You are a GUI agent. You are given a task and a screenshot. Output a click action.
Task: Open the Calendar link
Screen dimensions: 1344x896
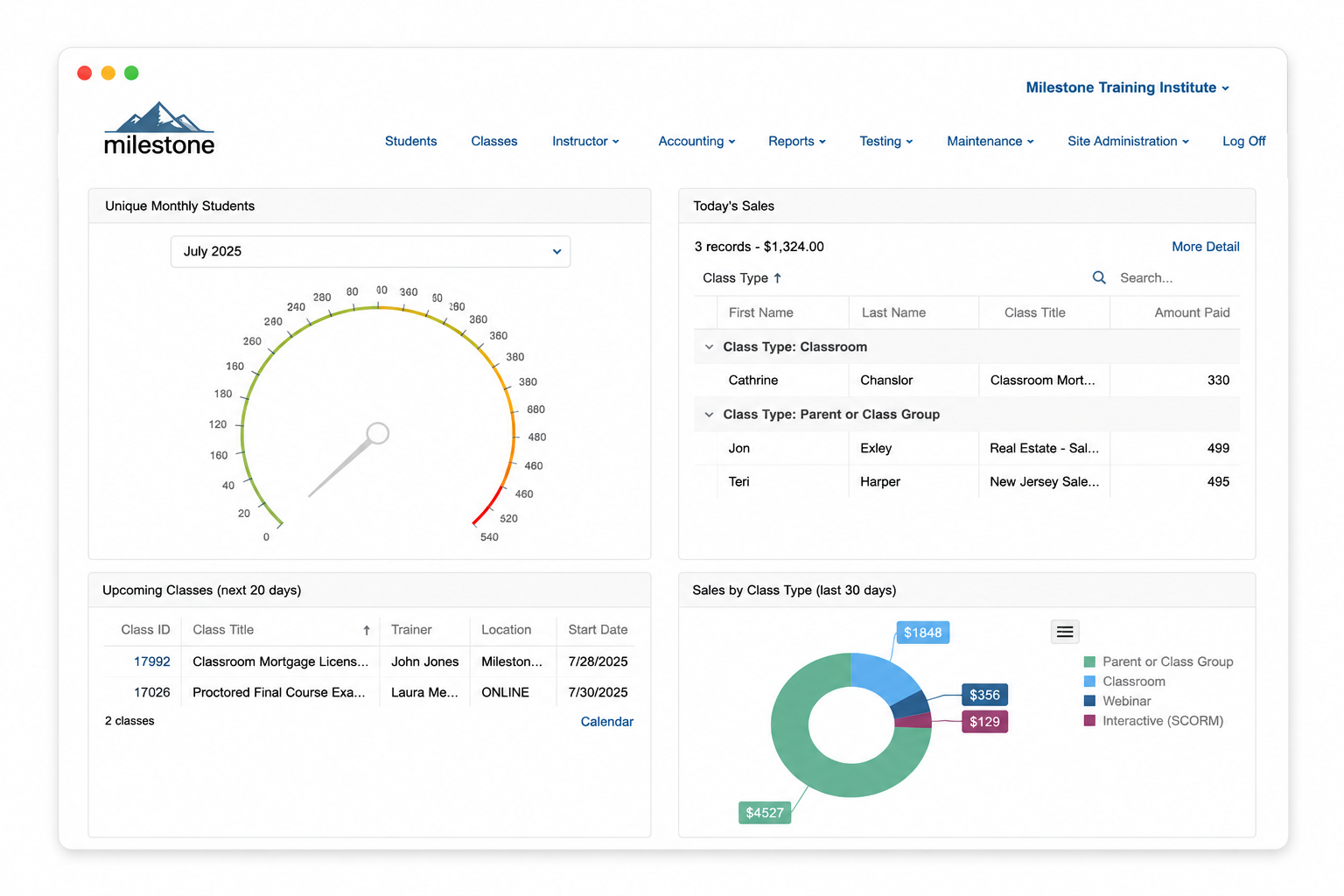607,722
